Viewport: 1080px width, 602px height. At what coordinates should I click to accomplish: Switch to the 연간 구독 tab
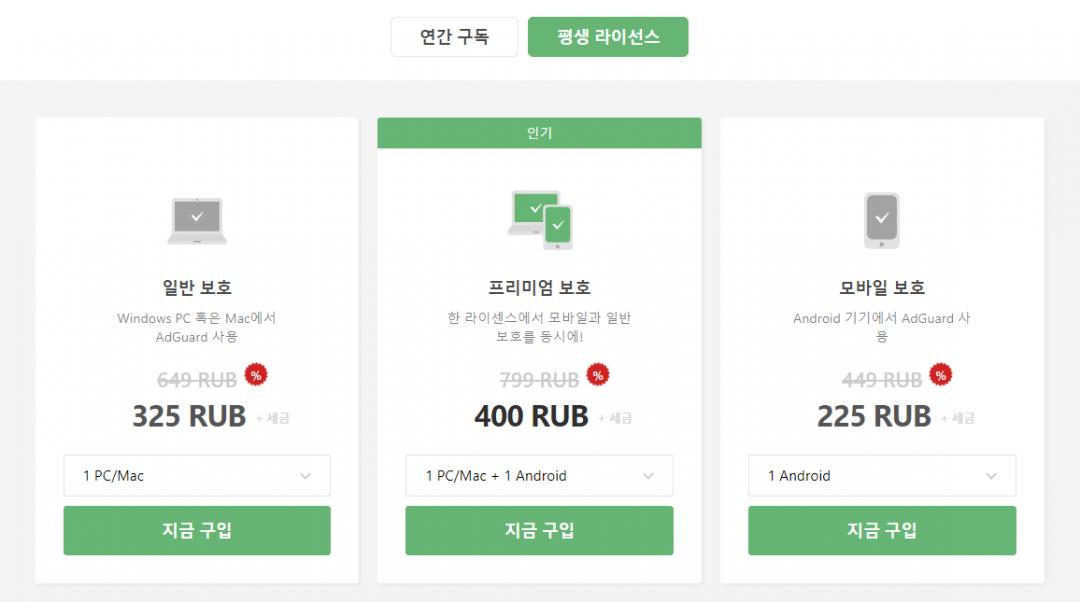[454, 37]
